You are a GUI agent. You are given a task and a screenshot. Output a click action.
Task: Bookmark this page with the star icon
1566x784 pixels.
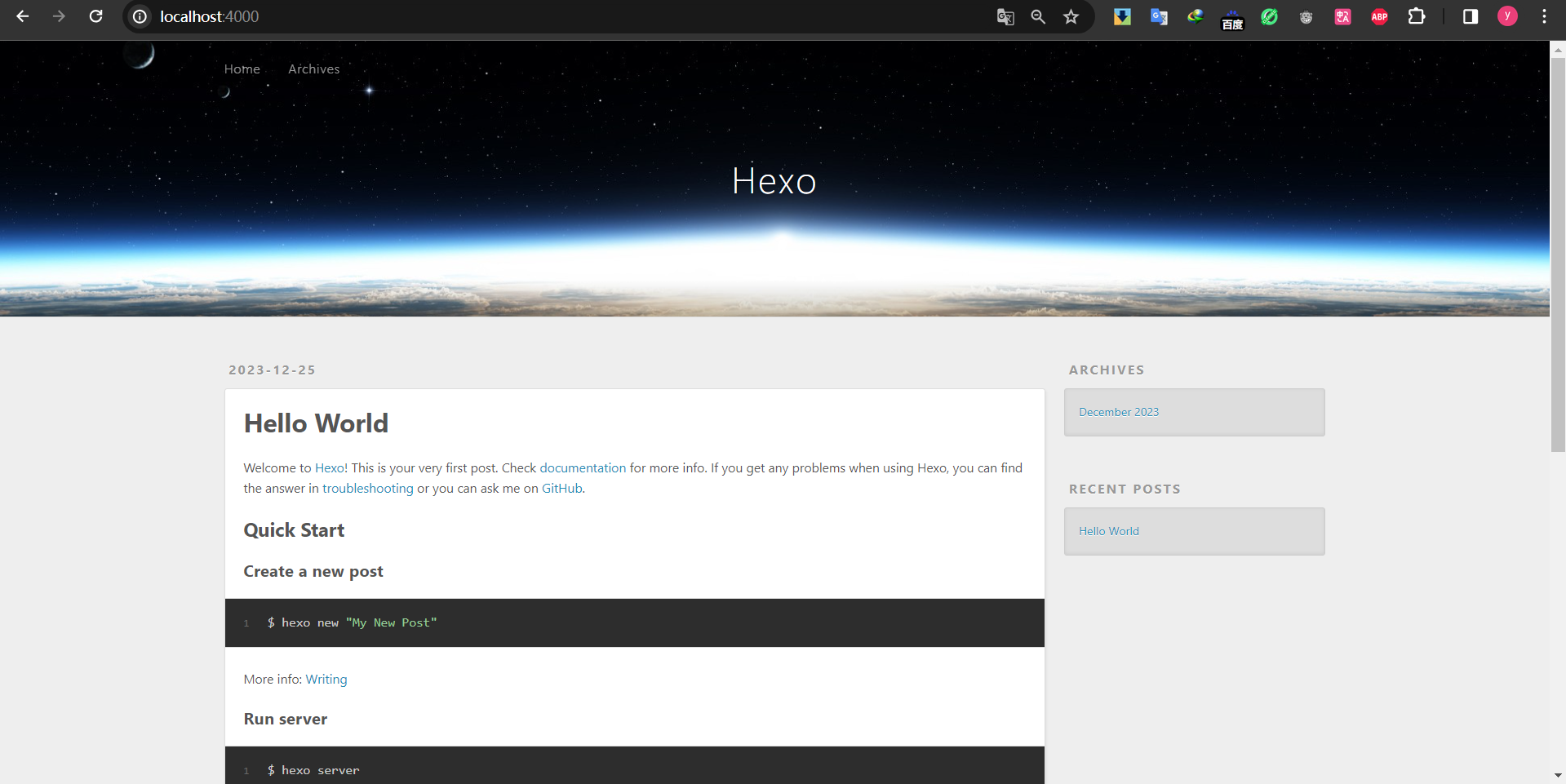coord(1071,16)
